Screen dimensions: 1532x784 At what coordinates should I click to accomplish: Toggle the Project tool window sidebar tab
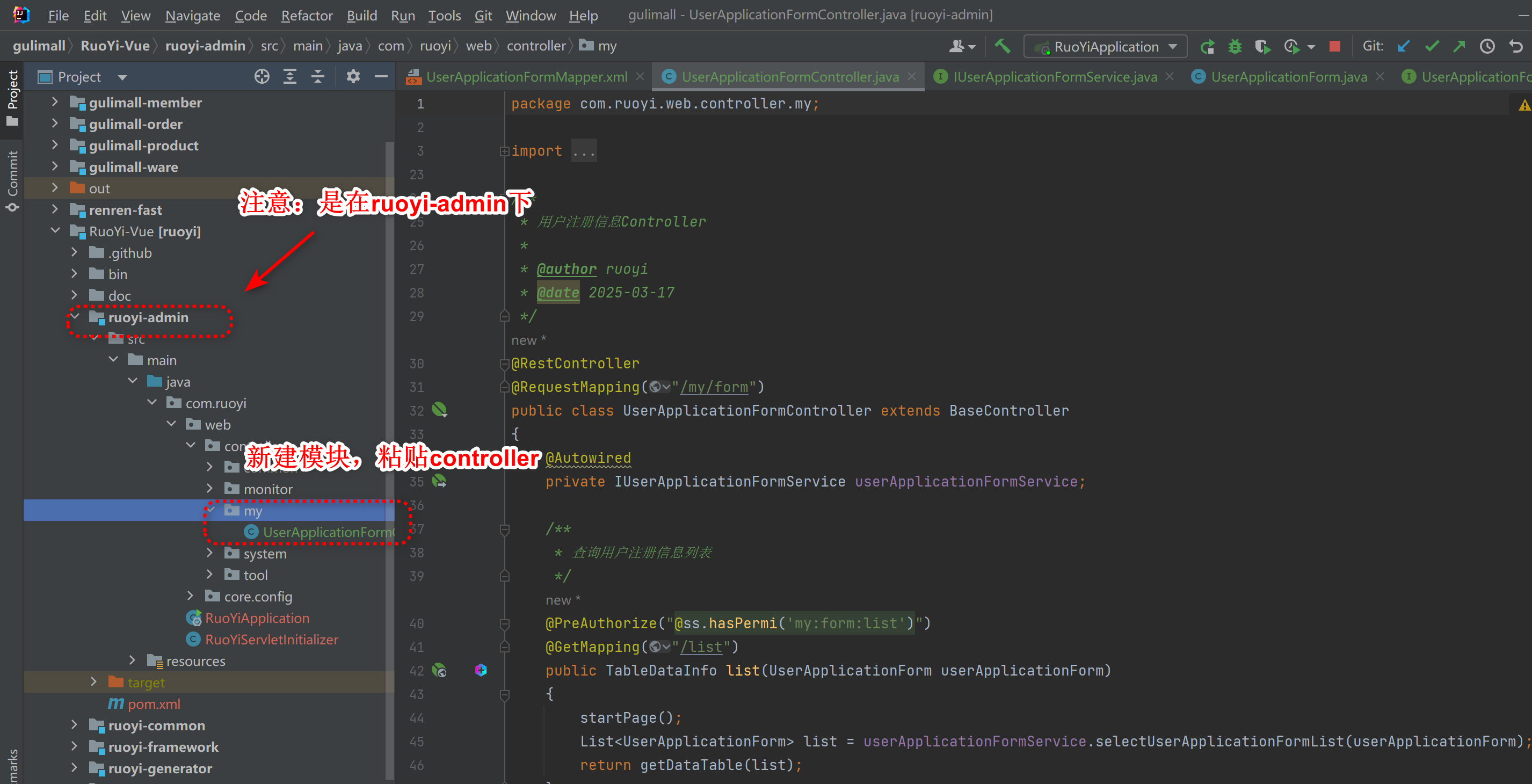click(12, 97)
